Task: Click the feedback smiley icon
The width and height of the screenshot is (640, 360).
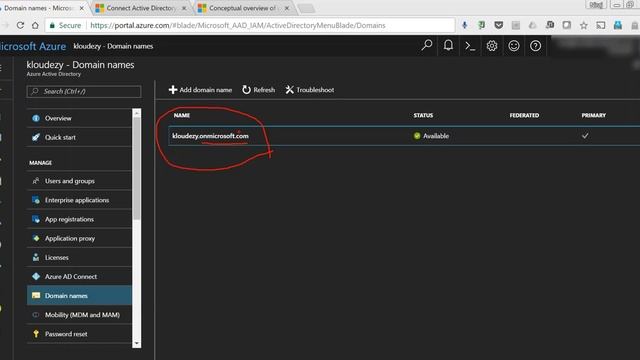Action: tap(514, 46)
